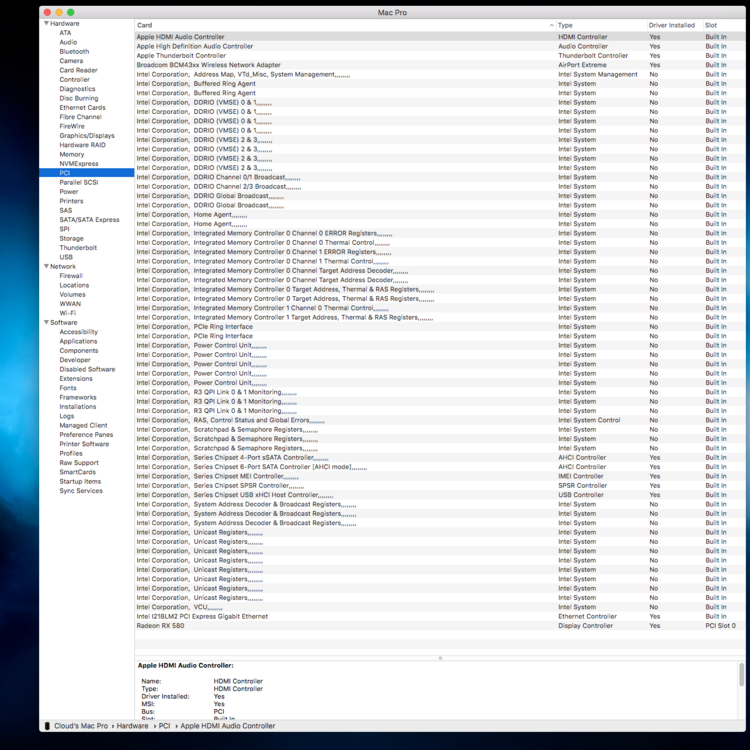Select Diagnostics in the sidebar
750x750 pixels.
point(77,89)
